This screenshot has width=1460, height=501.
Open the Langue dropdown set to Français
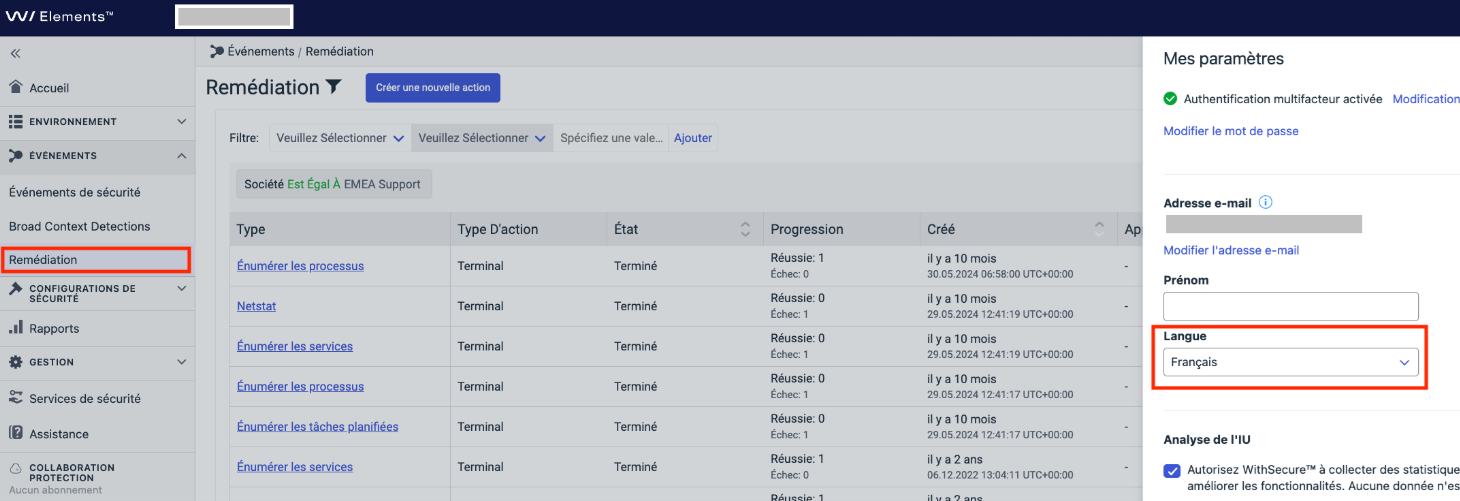click(x=1290, y=362)
